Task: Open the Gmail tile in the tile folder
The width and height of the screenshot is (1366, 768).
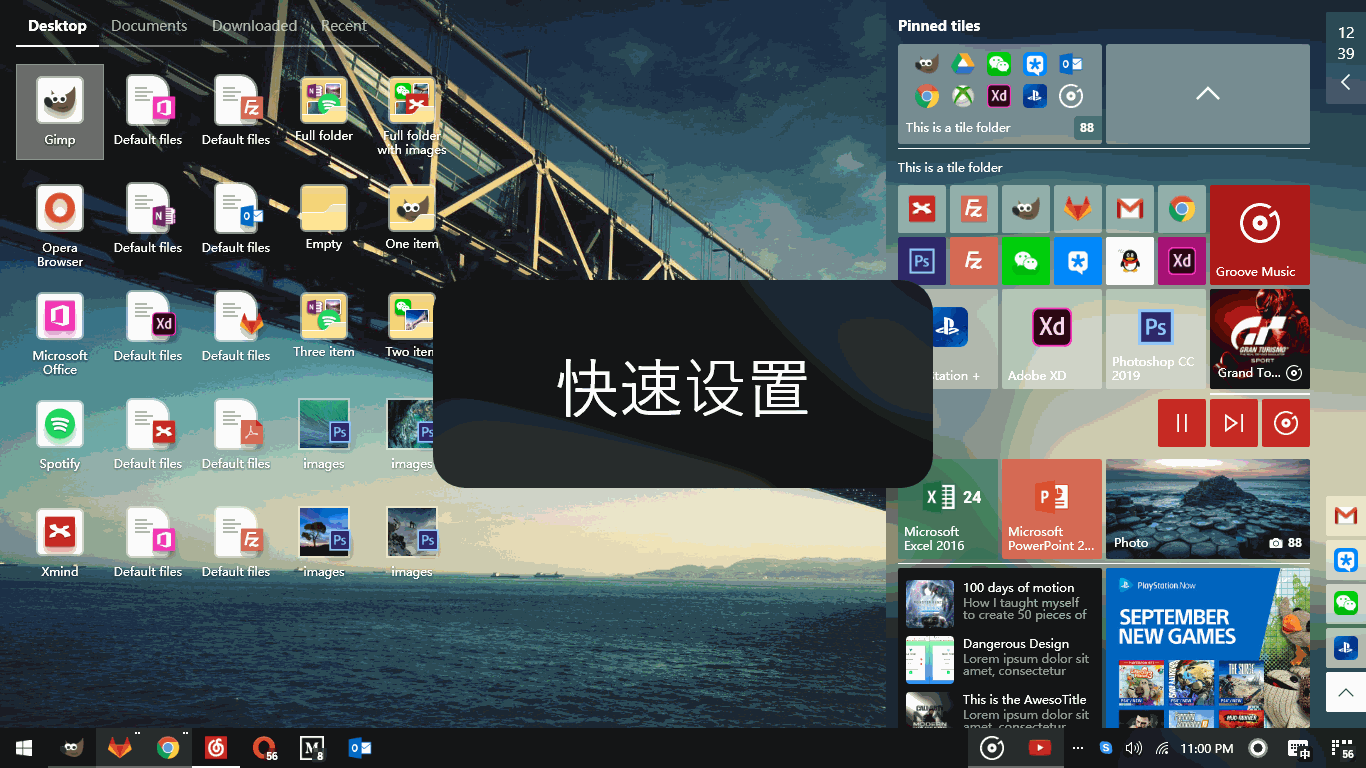Action: tap(1130, 209)
